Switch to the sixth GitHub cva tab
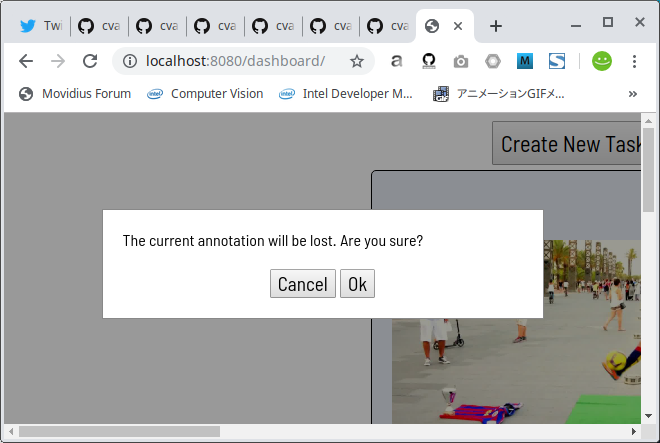The height and width of the screenshot is (443, 660). click(x=388, y=26)
